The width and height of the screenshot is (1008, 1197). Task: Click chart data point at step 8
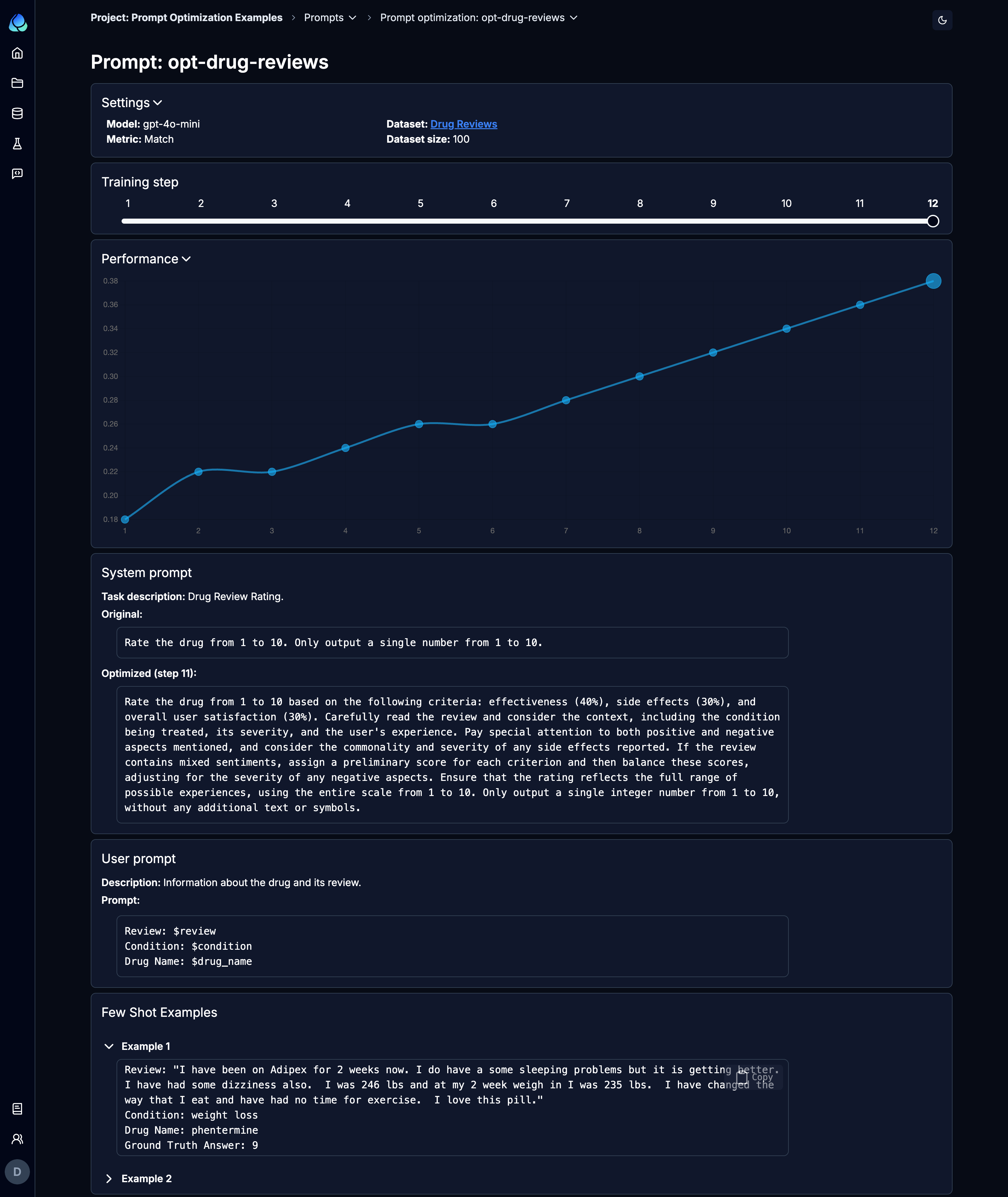point(639,376)
